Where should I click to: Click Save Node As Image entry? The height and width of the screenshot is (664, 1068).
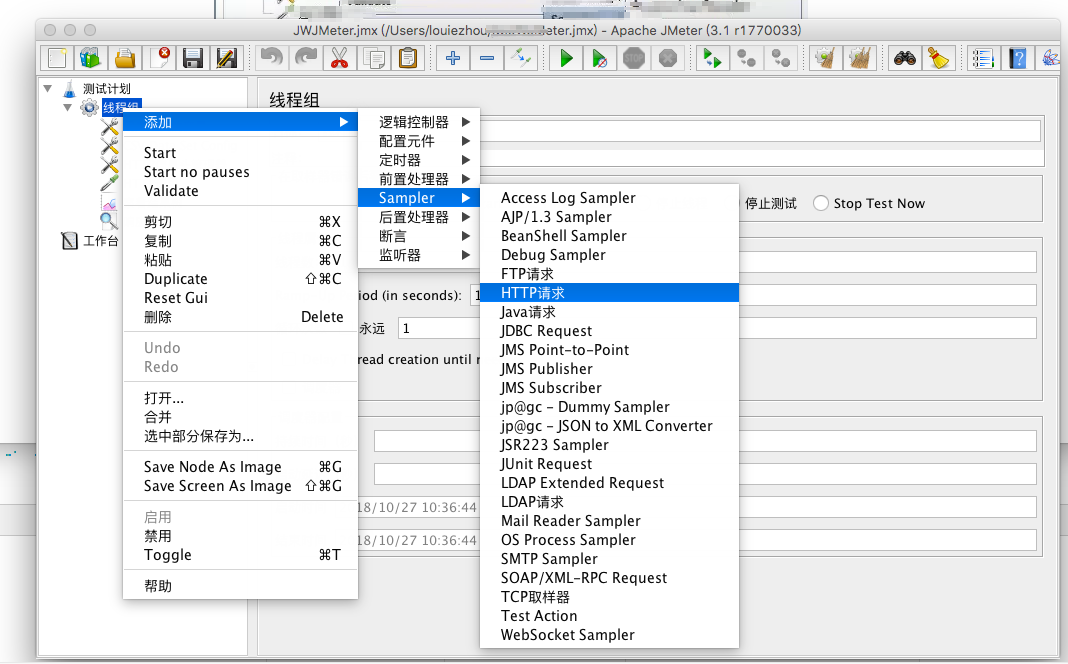240,467
